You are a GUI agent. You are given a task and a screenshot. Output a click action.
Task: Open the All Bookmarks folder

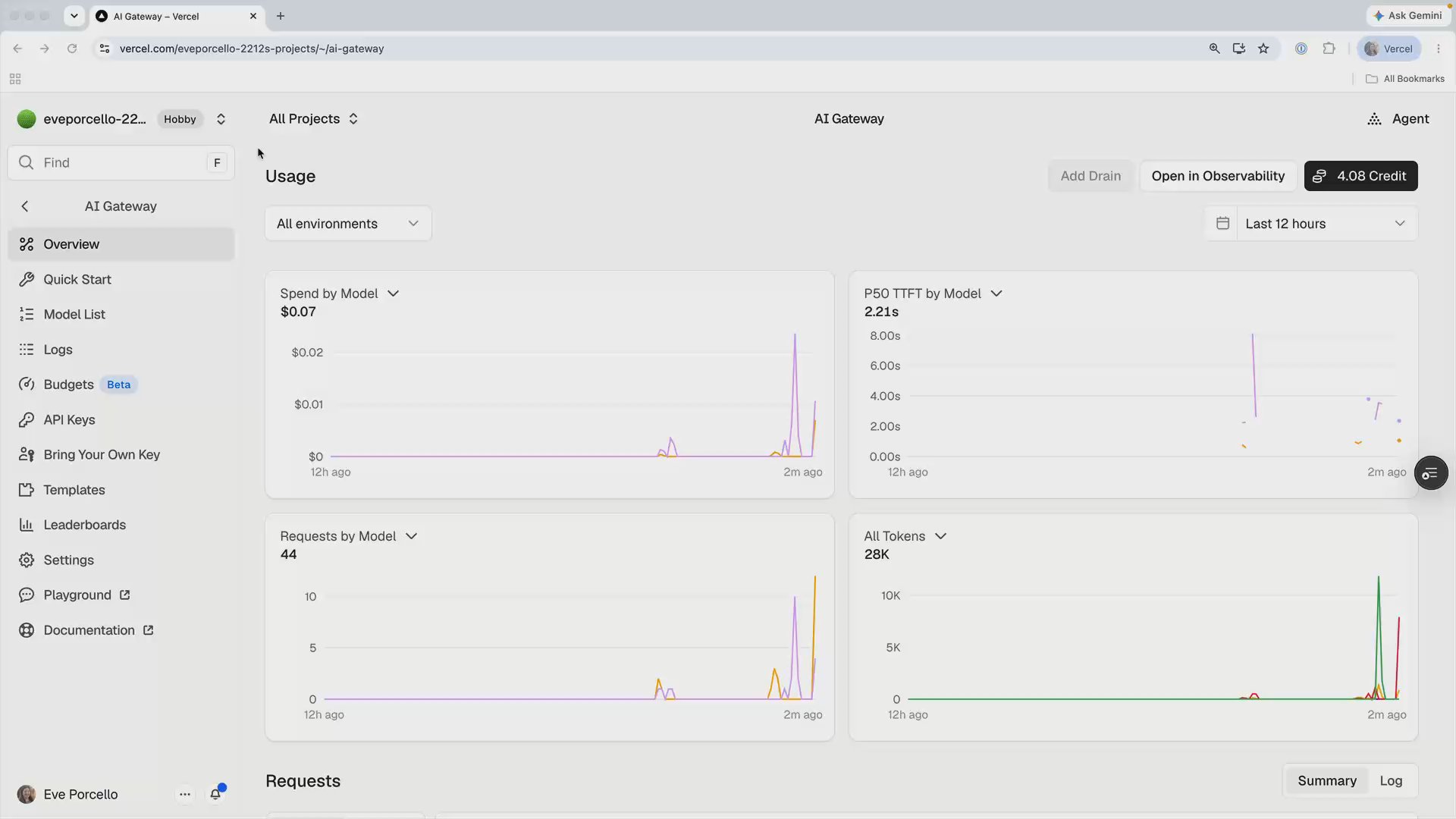tap(1405, 79)
